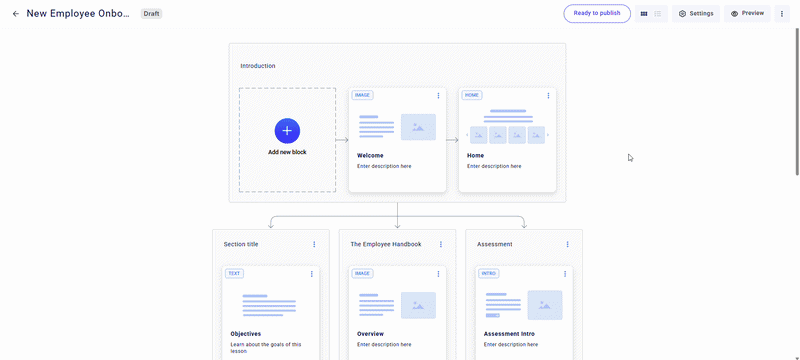Open course Settings
The height and width of the screenshot is (360, 800).
(696, 14)
